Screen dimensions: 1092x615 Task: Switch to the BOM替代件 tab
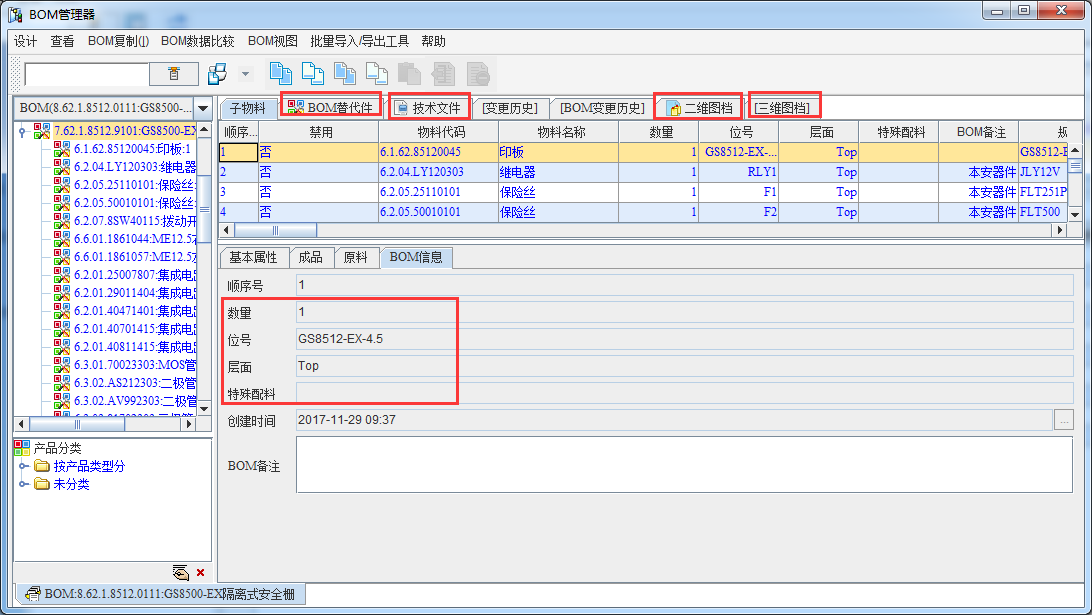point(330,107)
